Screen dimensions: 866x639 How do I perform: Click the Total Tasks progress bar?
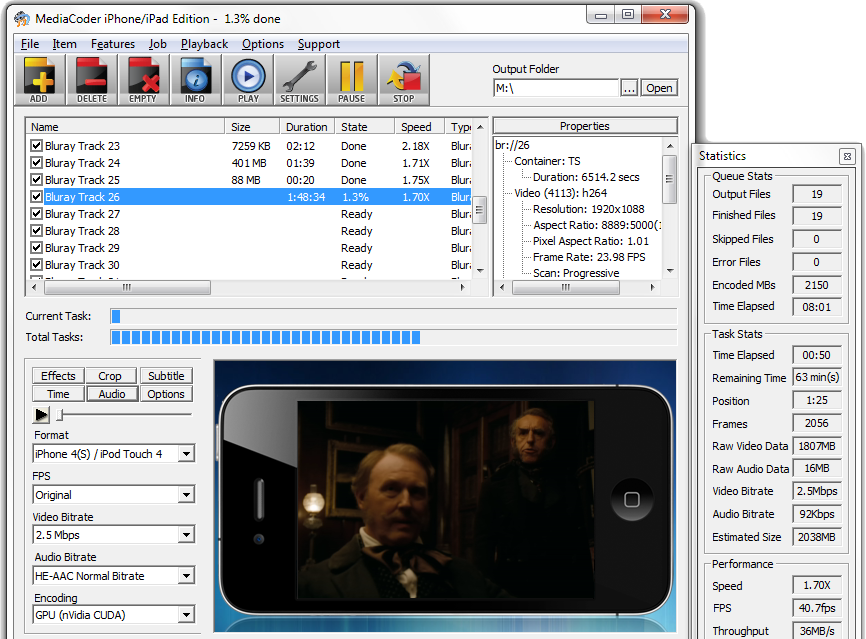394,337
